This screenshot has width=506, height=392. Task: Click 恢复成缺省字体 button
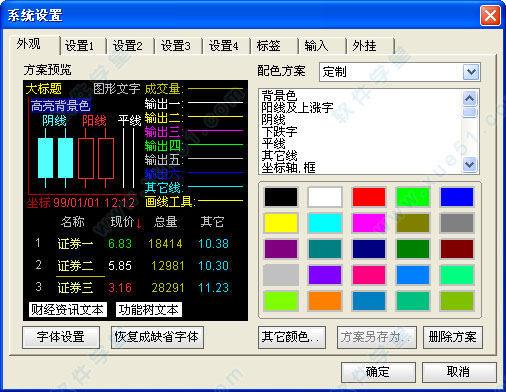pyautogui.click(x=157, y=337)
